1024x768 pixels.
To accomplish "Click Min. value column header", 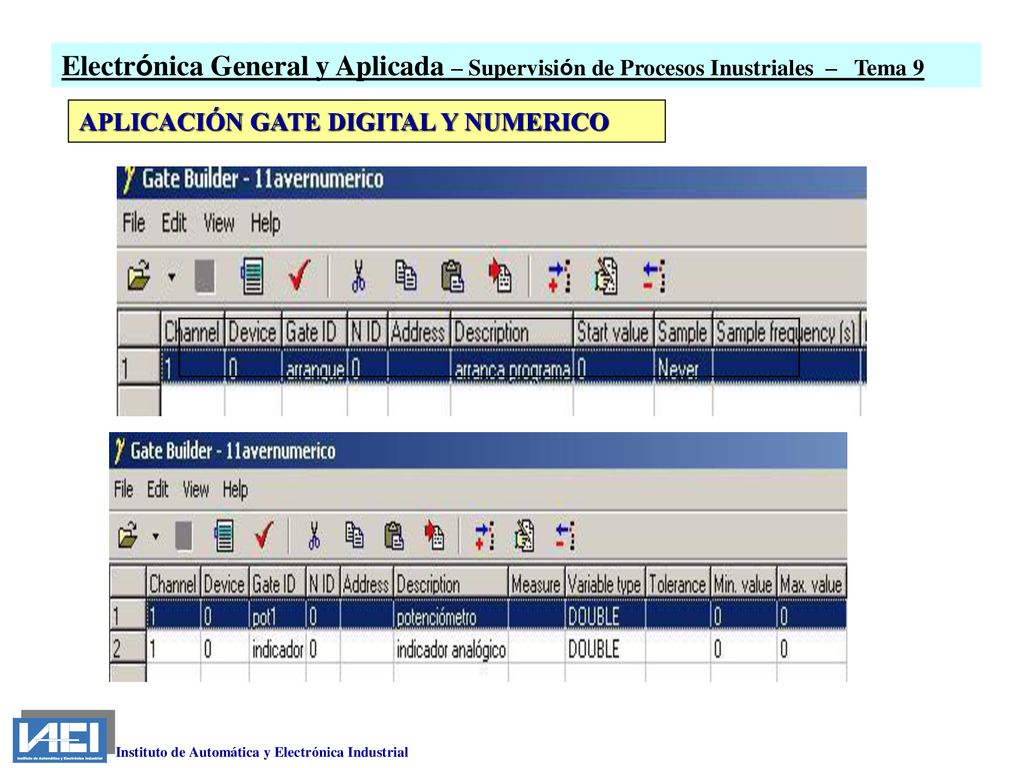I will tap(743, 583).
